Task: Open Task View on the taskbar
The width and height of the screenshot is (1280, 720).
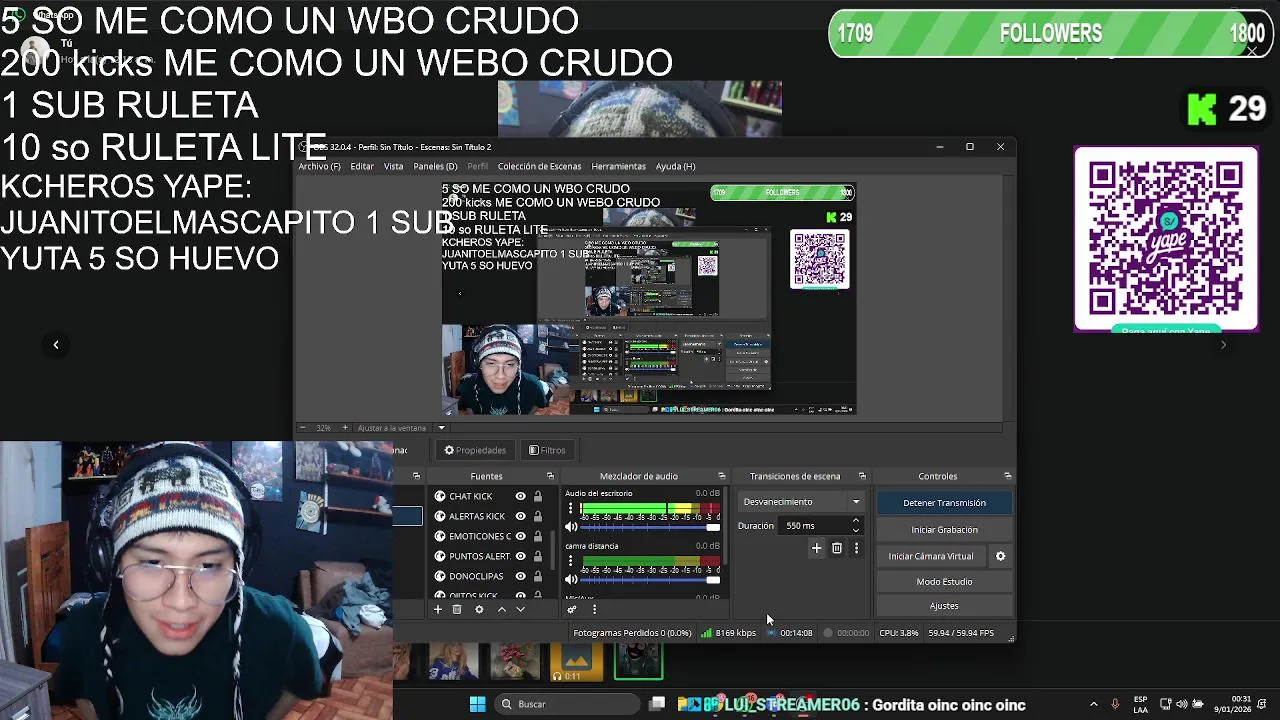Action: click(x=657, y=704)
